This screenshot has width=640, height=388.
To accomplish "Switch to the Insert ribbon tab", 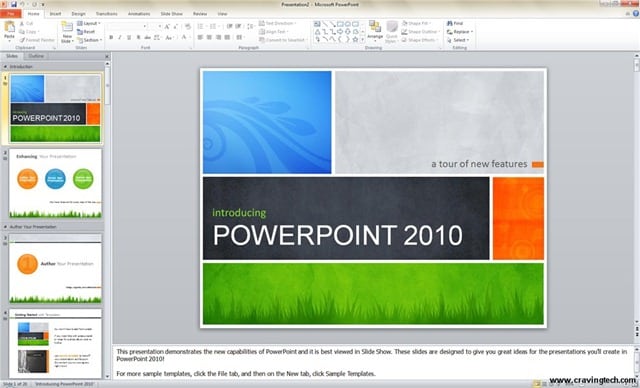I will 56,13.
